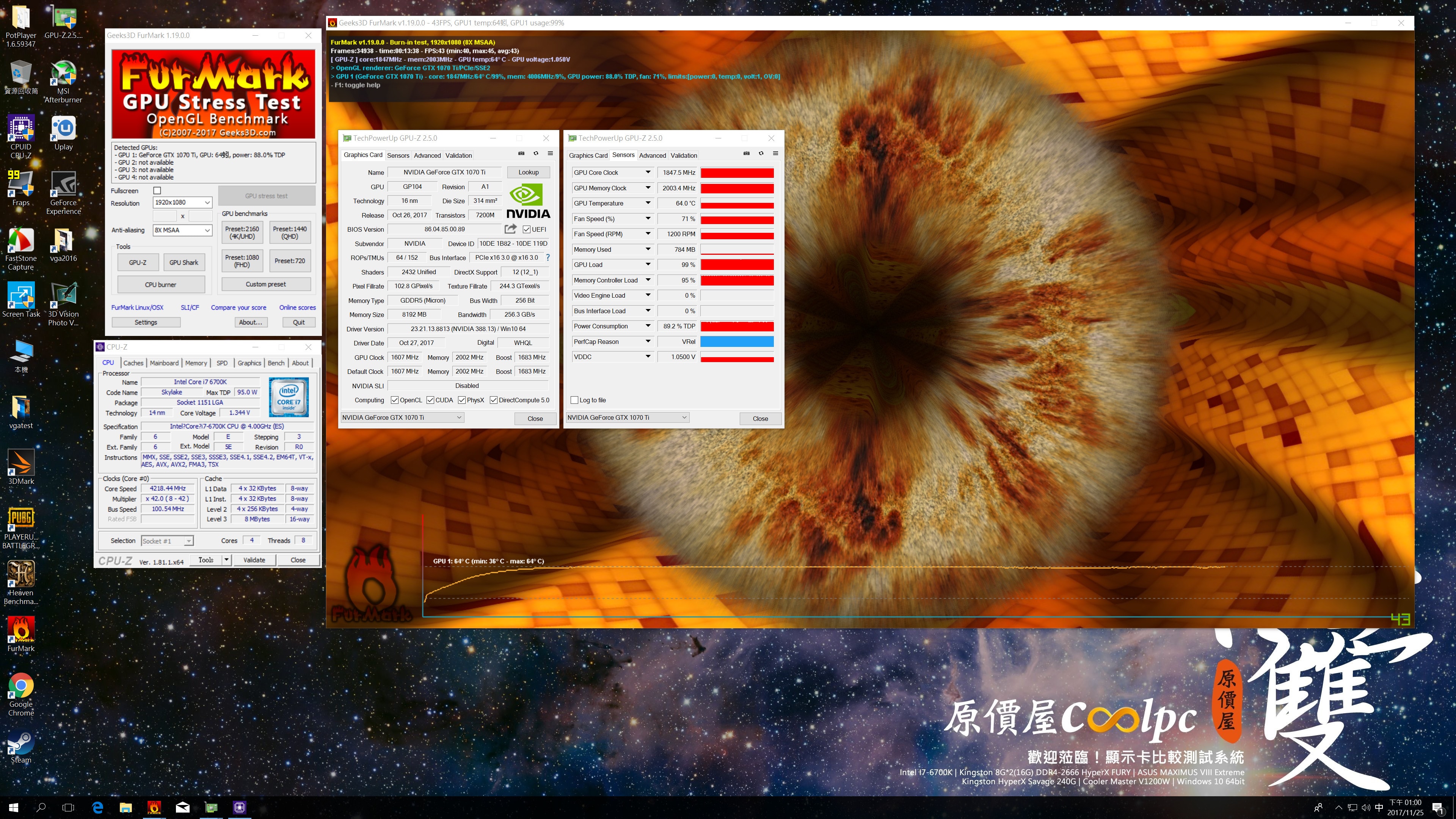Viewport: 1456px width, 819px height.
Task: Click the PerfCap Reason blue bar
Action: tap(737, 341)
